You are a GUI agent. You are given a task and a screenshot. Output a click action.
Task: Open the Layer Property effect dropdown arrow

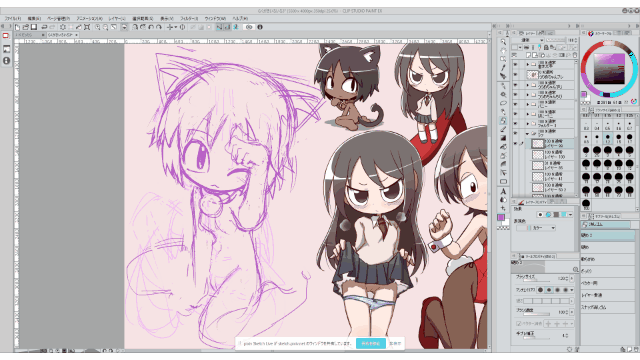click(x=571, y=214)
